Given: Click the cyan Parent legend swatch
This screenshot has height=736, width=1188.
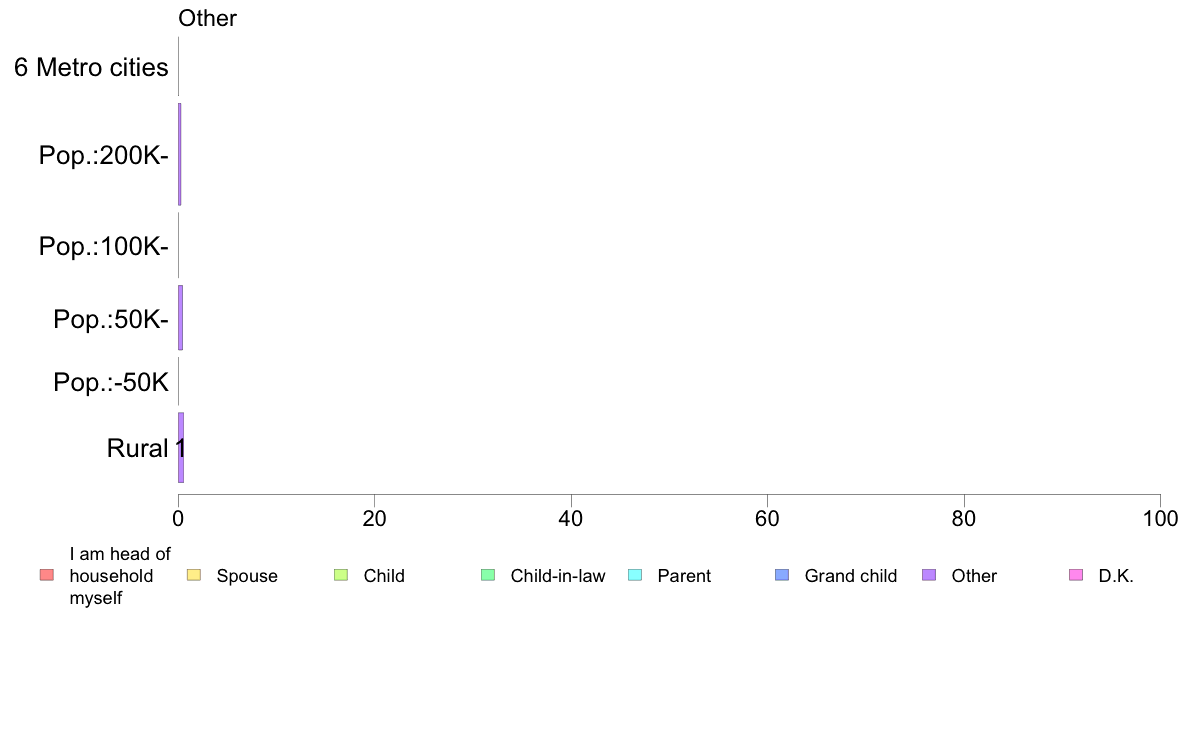Looking at the screenshot, I should click(x=635, y=575).
